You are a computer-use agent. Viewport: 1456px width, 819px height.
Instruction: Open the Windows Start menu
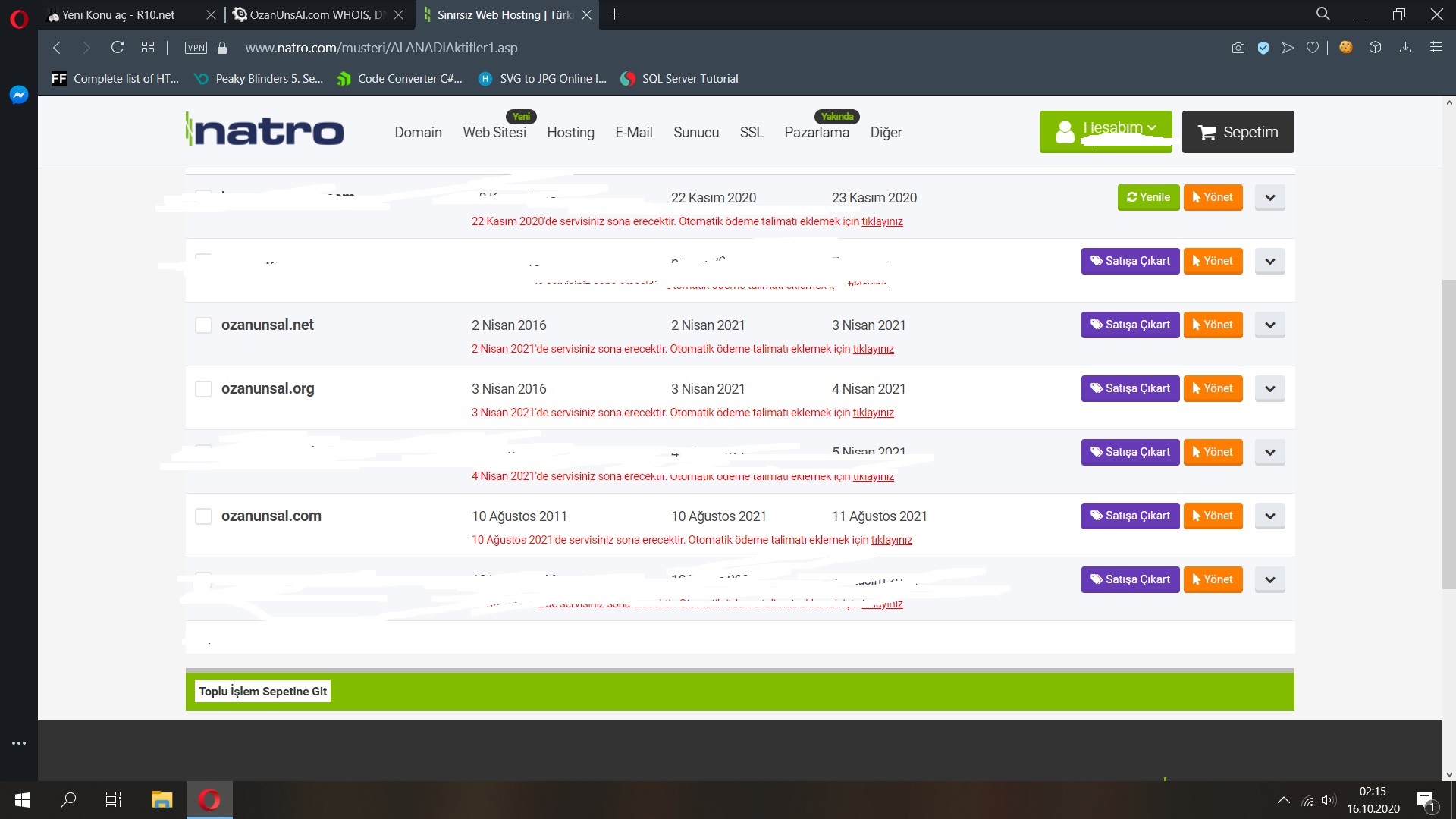click(x=23, y=800)
